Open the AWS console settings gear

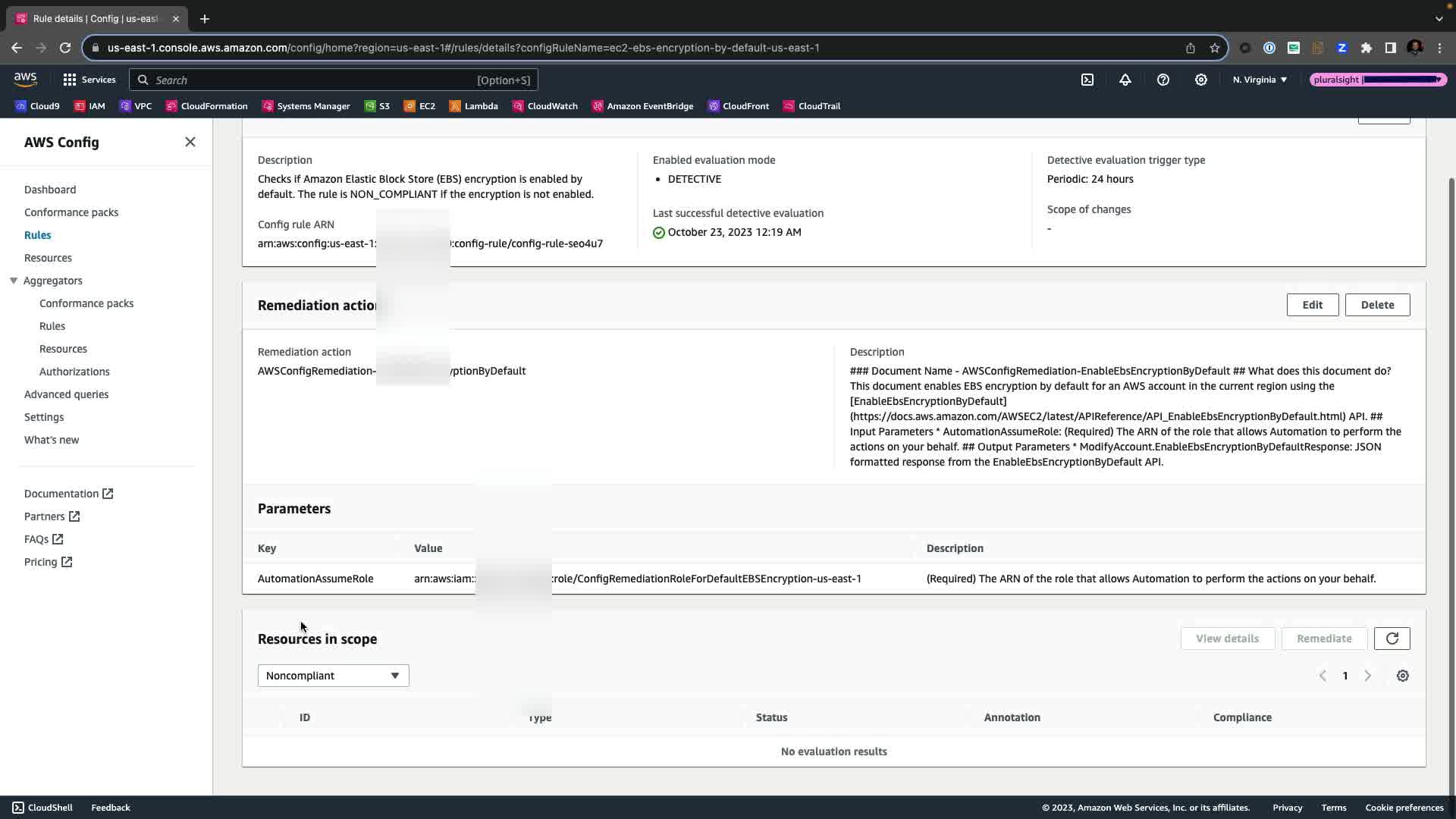pyautogui.click(x=1201, y=80)
